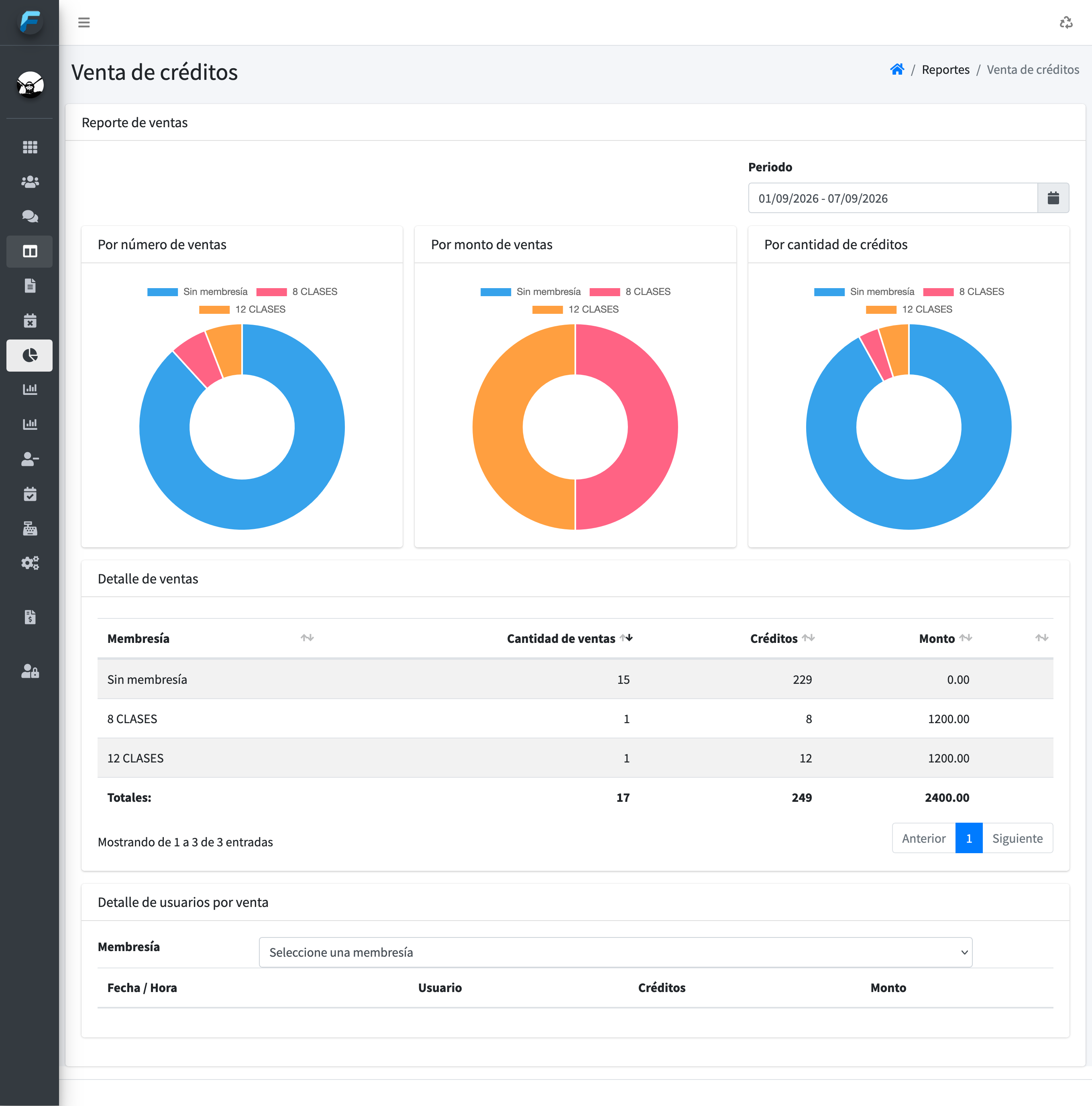Open the second bar chart sidebar icon

tap(30, 425)
